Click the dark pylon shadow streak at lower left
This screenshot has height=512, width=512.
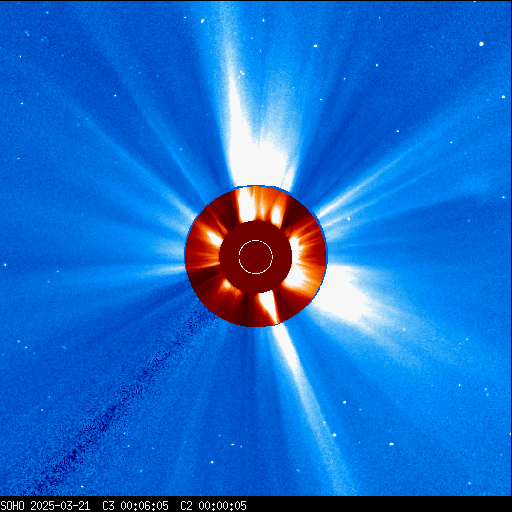pos(127,400)
